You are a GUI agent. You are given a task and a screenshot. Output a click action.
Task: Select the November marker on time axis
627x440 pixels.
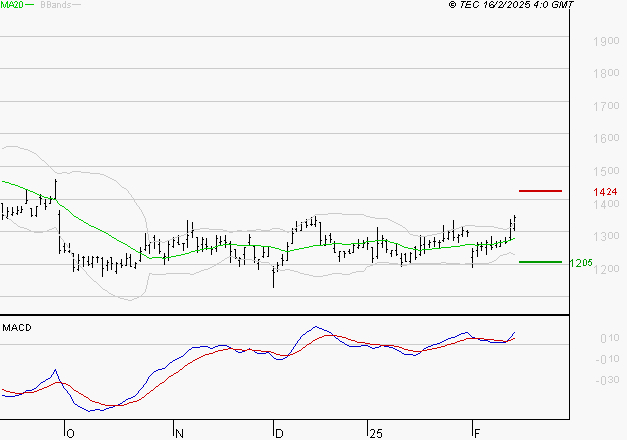click(179, 433)
